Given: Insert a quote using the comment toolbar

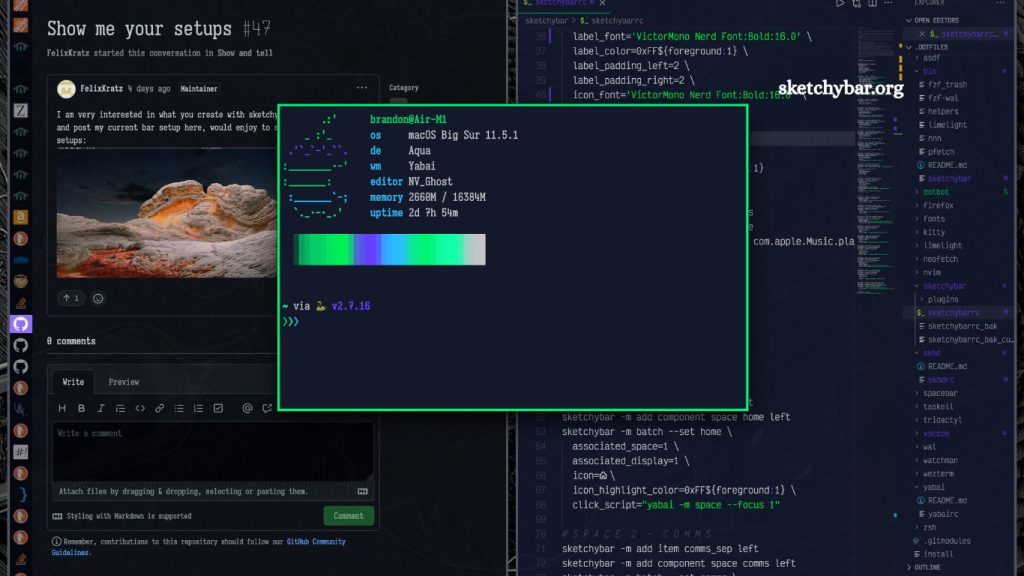Looking at the screenshot, I should [120, 408].
